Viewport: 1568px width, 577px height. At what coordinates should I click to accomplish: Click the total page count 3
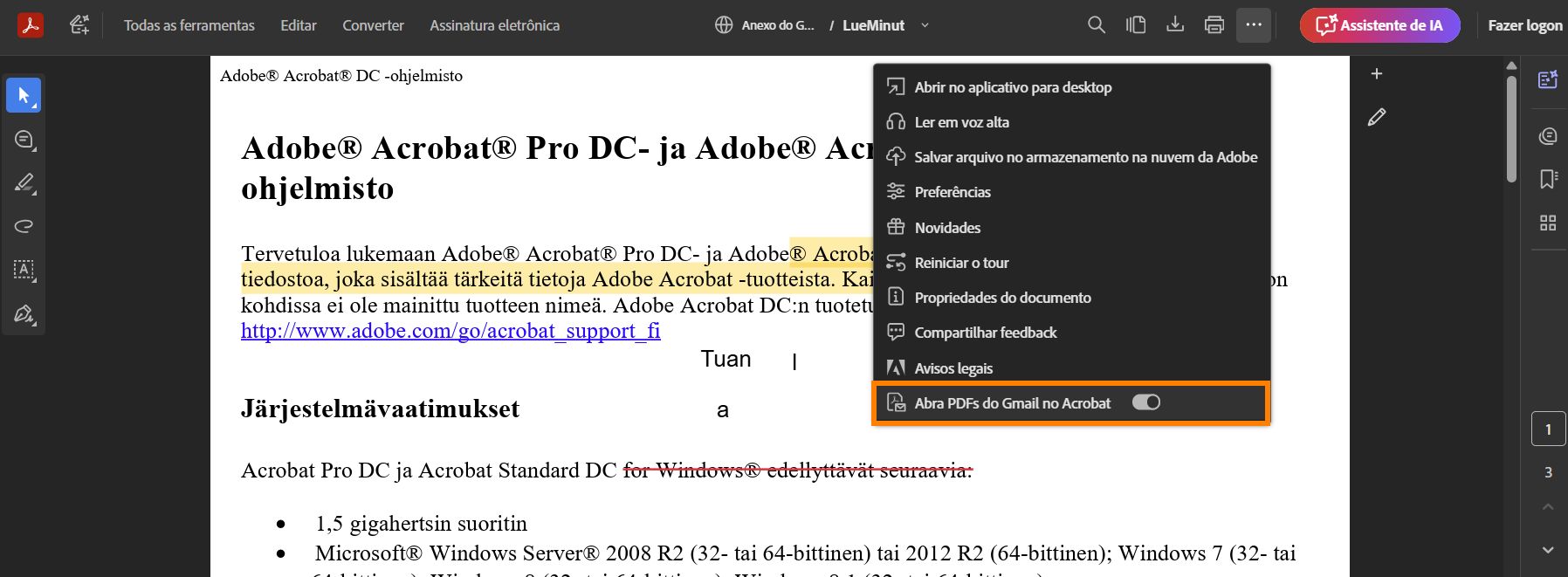point(1548,472)
